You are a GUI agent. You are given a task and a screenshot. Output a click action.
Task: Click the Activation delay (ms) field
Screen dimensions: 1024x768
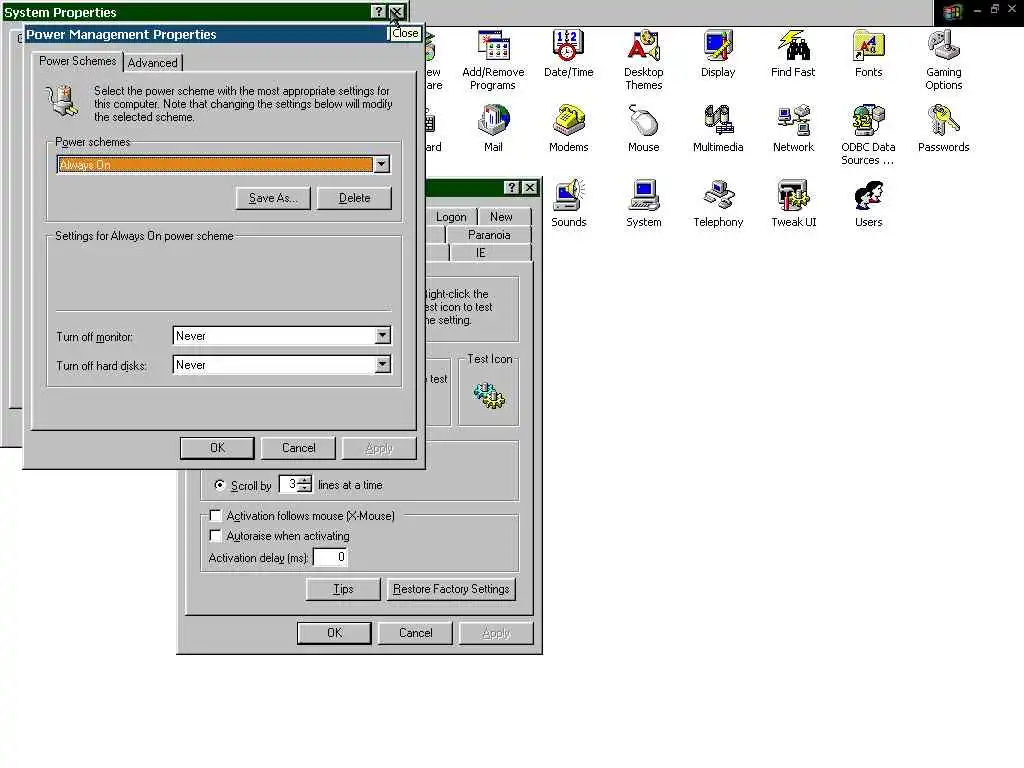tap(330, 557)
